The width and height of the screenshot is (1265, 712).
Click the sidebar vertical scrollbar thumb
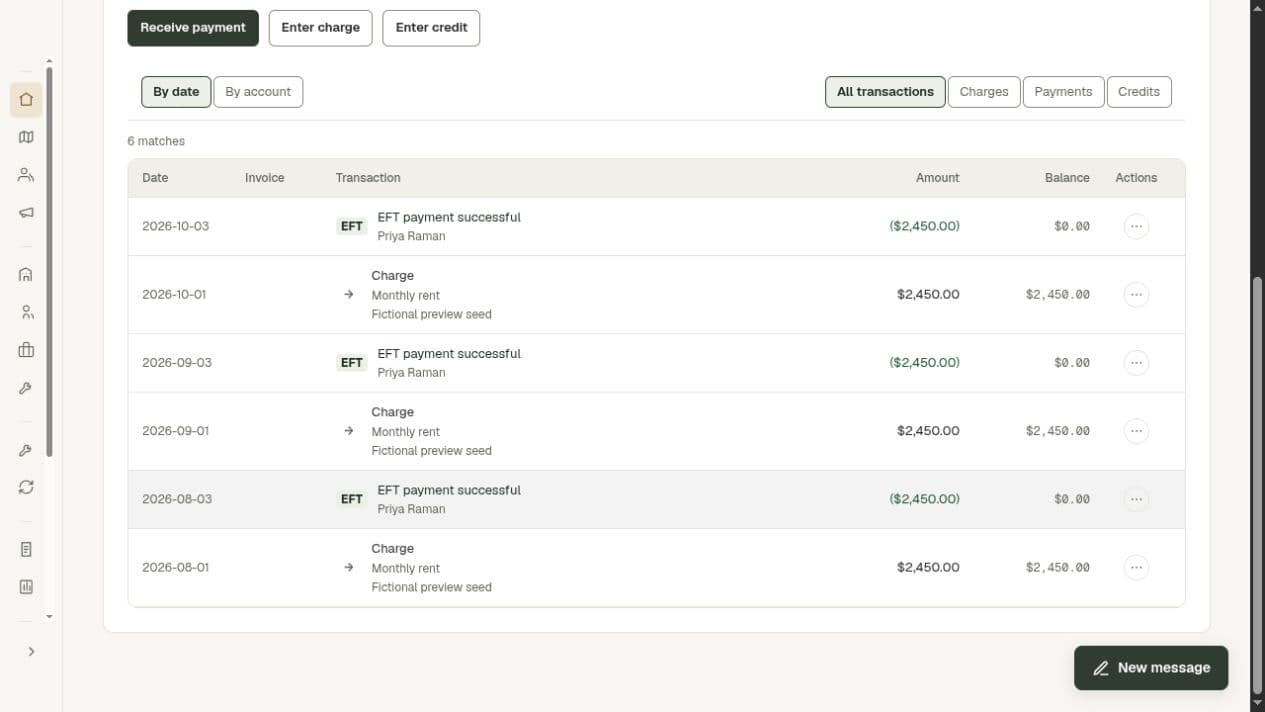pos(49,262)
